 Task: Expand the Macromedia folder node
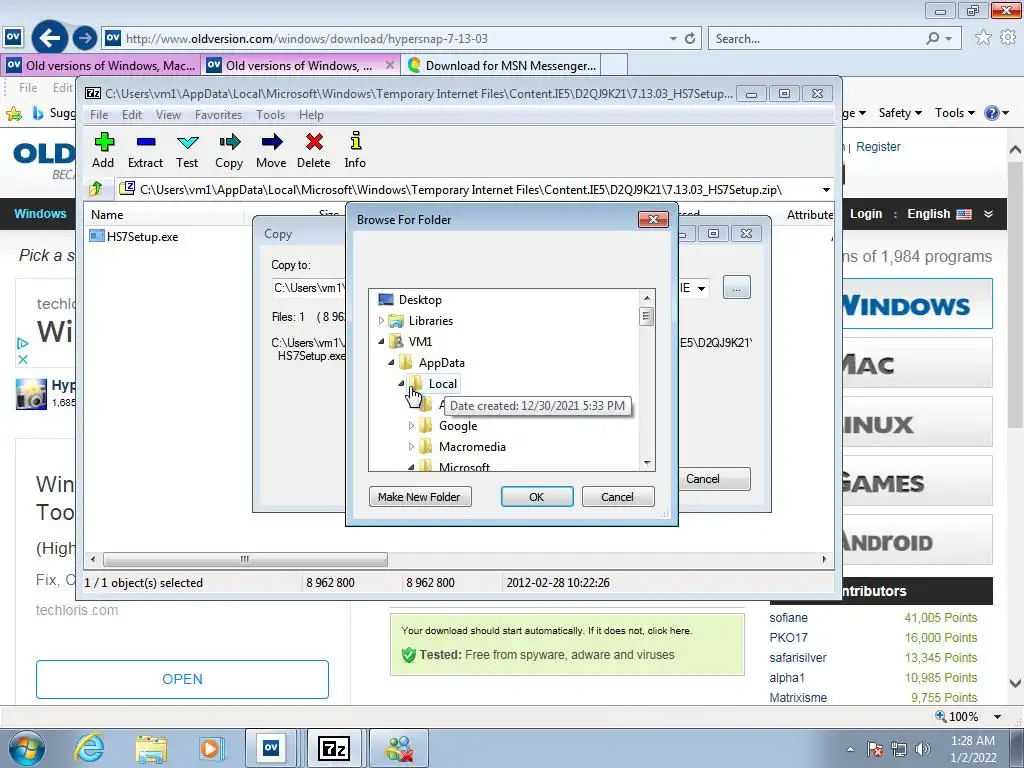[x=411, y=447]
